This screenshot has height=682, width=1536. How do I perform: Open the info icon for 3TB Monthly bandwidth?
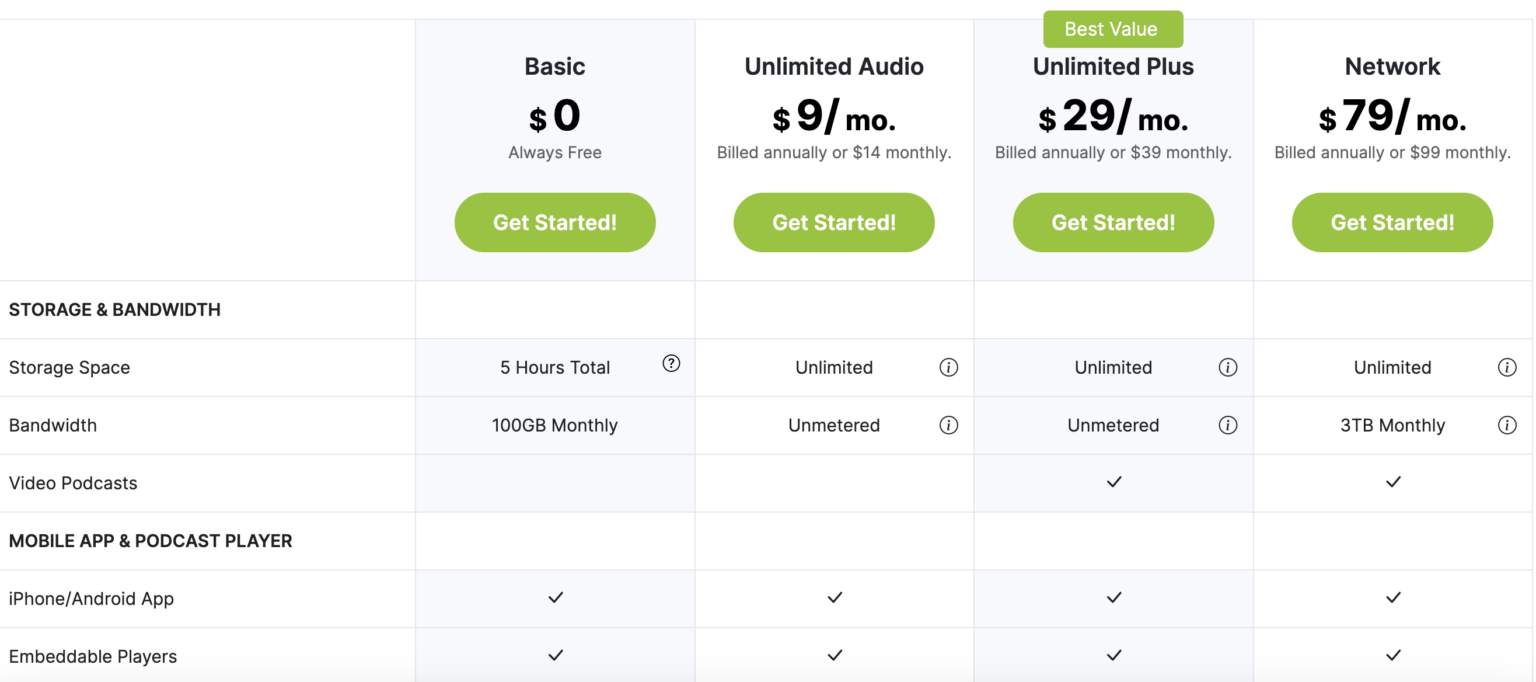1507,425
